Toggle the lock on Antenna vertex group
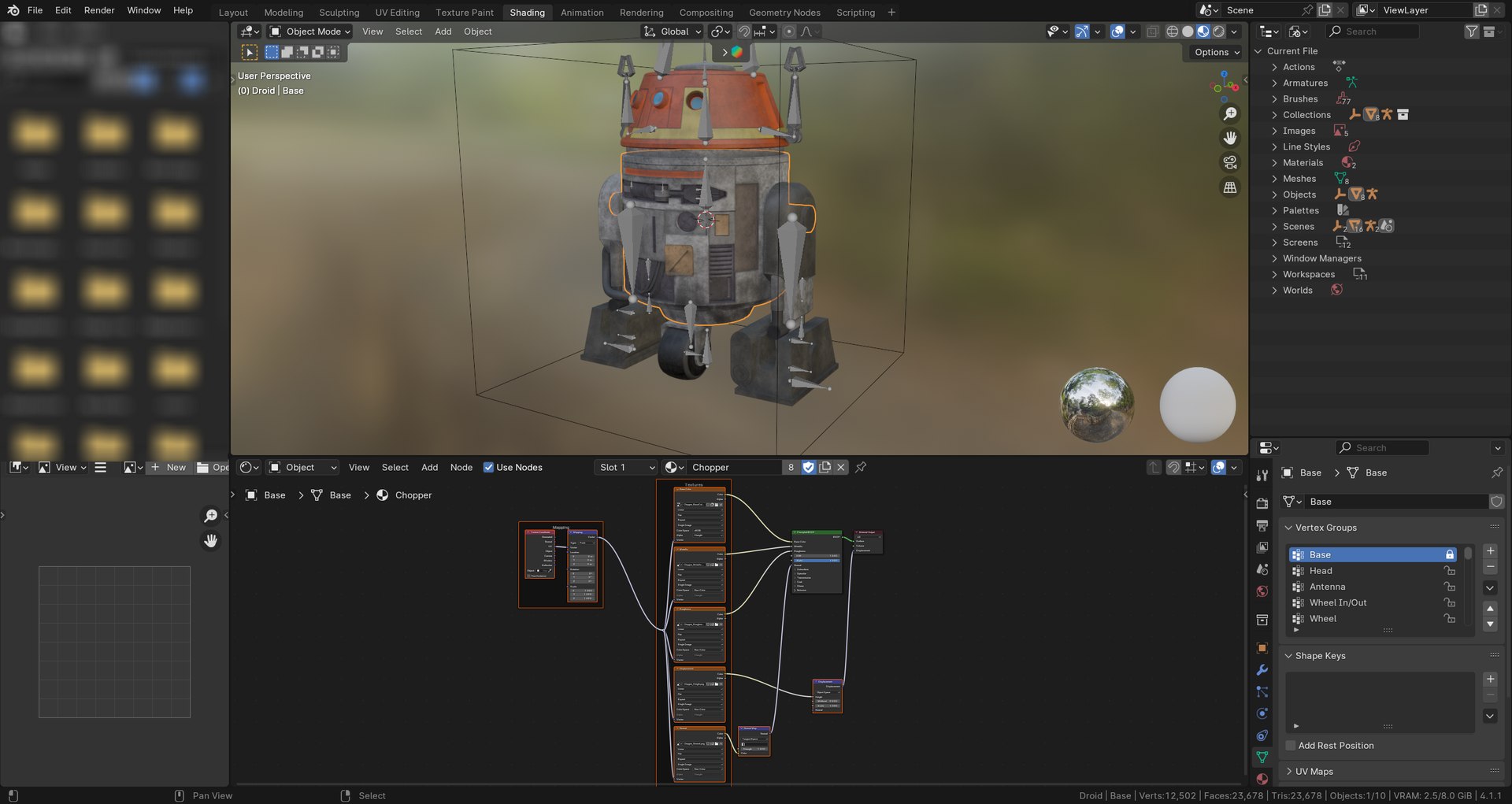Screen dimensions: 1512x804 point(1449,587)
